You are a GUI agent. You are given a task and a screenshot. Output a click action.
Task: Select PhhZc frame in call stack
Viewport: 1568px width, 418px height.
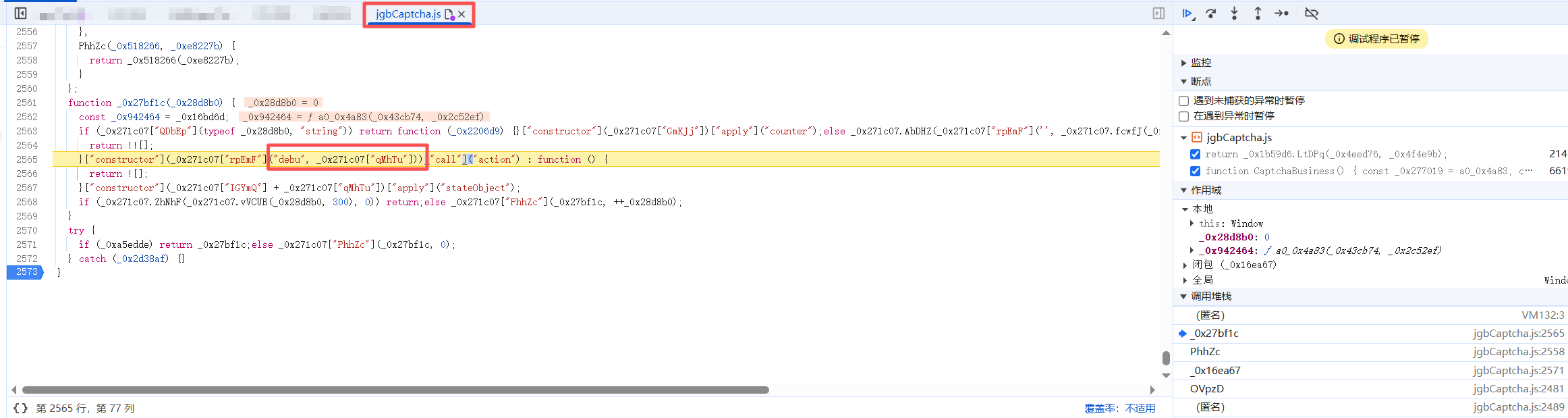[1205, 352]
